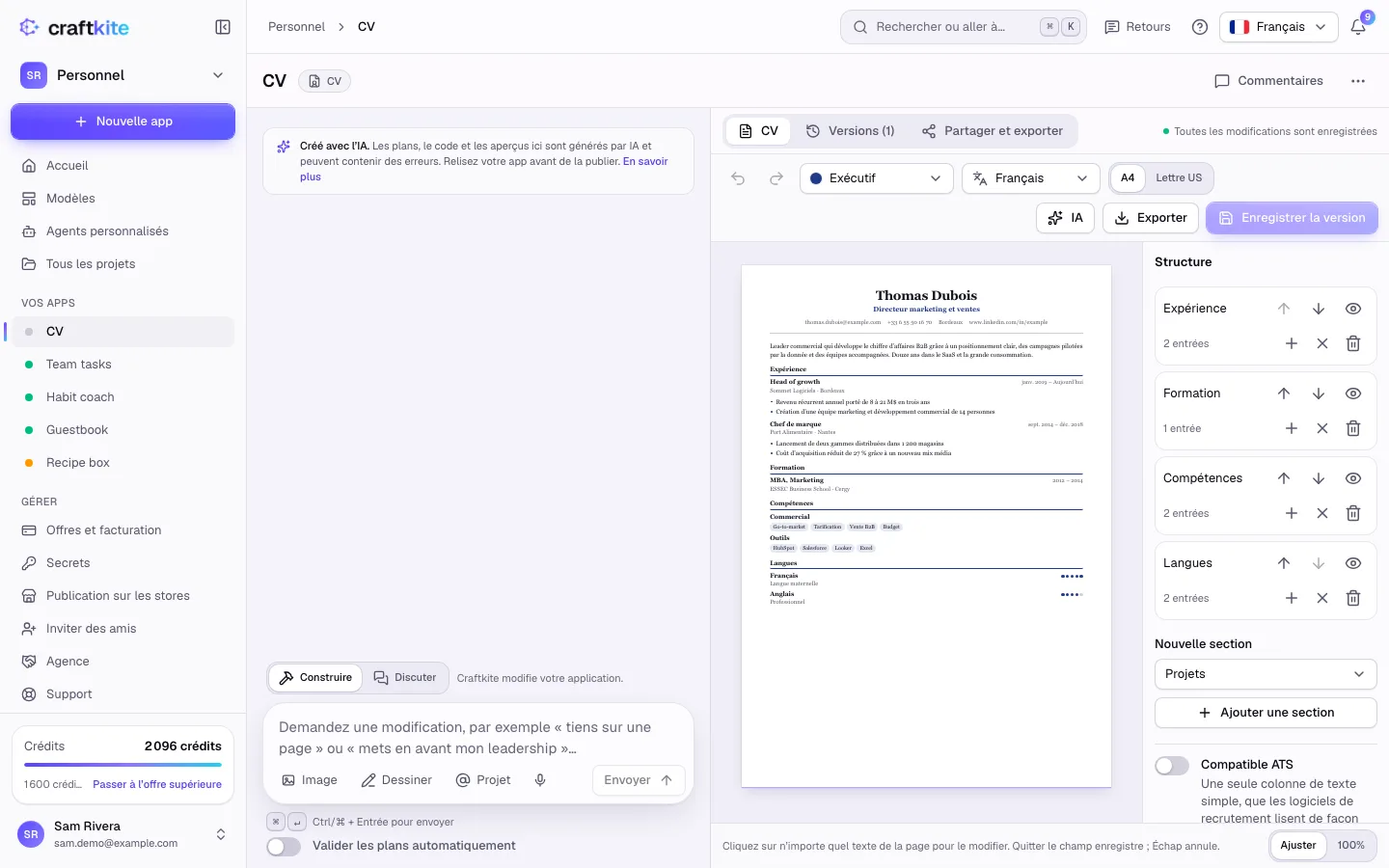The height and width of the screenshot is (868, 1389).
Task: Delete the Formation section
Action: coord(1353,428)
